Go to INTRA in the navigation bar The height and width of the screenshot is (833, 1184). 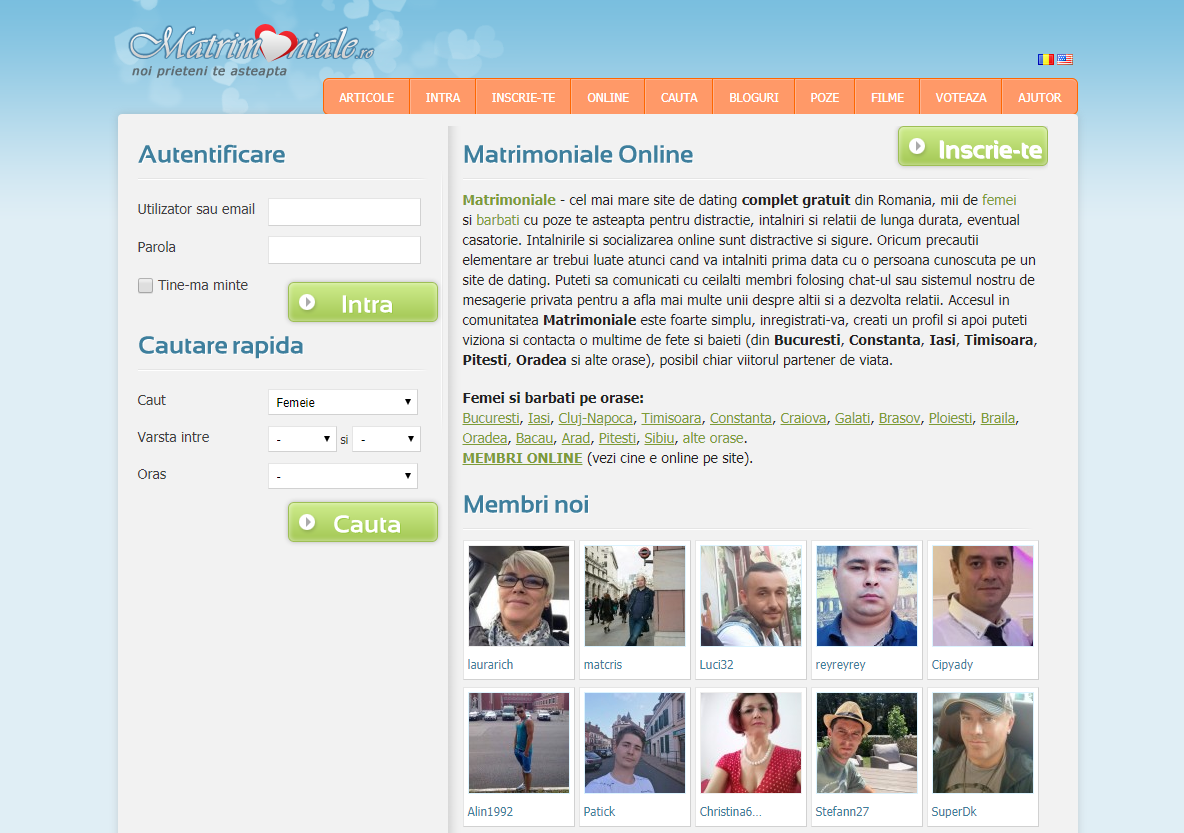(x=442, y=97)
